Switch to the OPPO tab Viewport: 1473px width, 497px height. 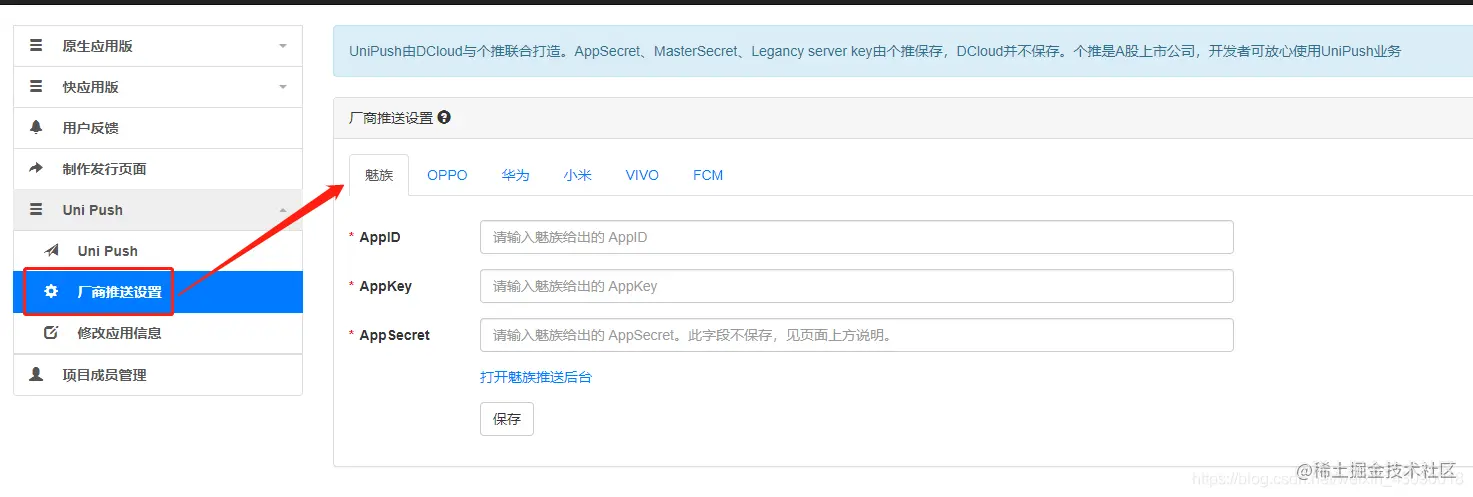[447, 175]
